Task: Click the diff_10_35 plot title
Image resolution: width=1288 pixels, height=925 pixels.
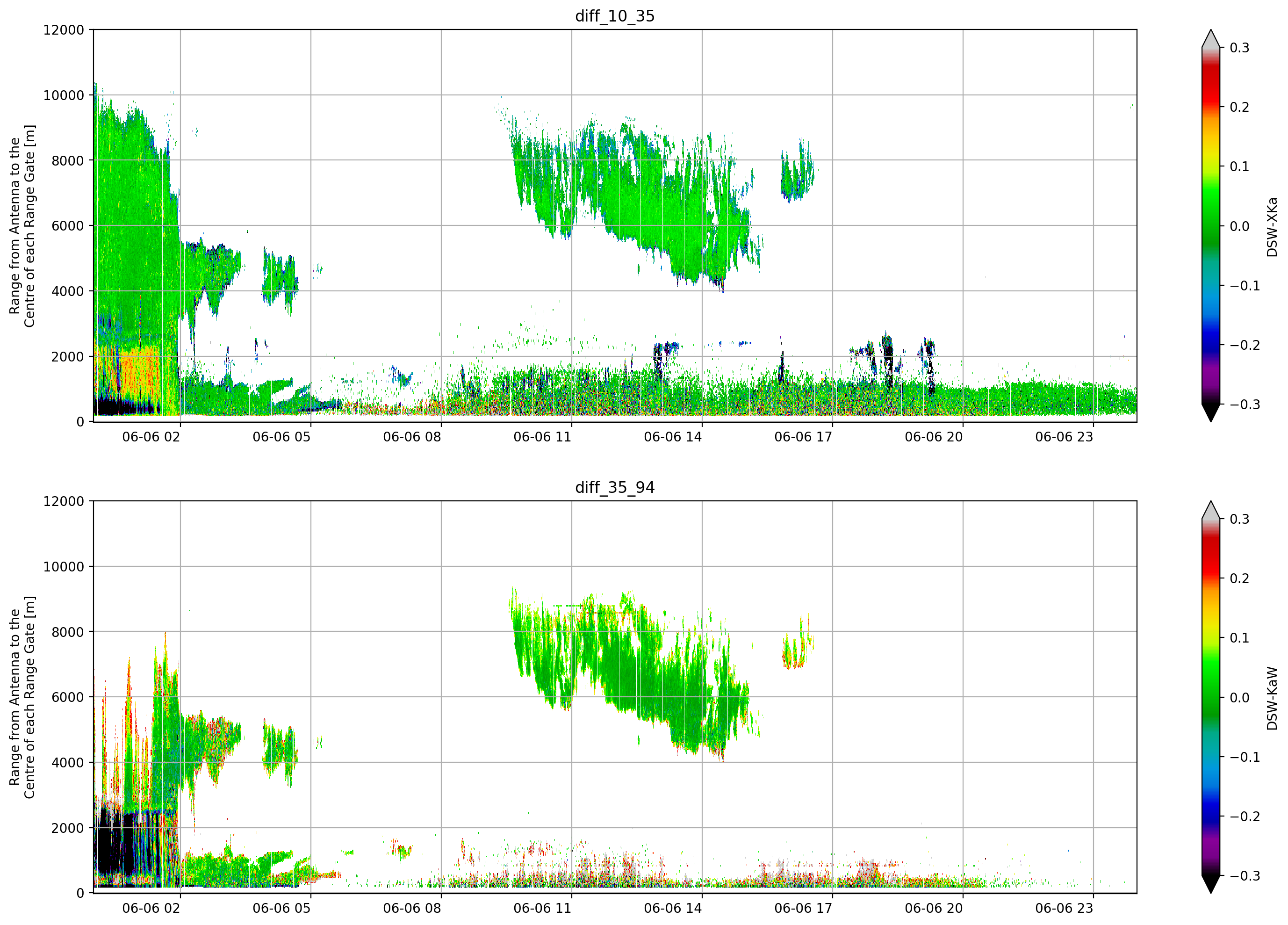Action: click(614, 16)
